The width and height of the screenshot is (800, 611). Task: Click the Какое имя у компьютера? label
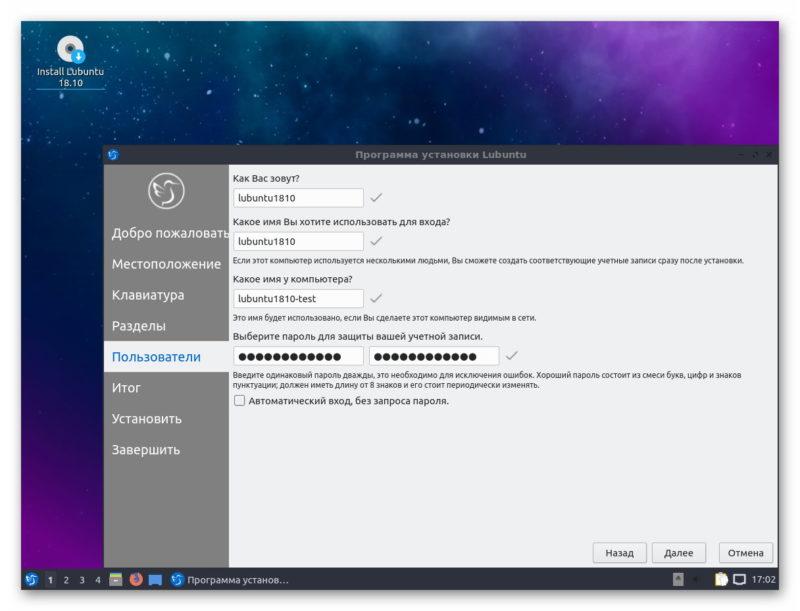pyautogui.click(x=293, y=279)
